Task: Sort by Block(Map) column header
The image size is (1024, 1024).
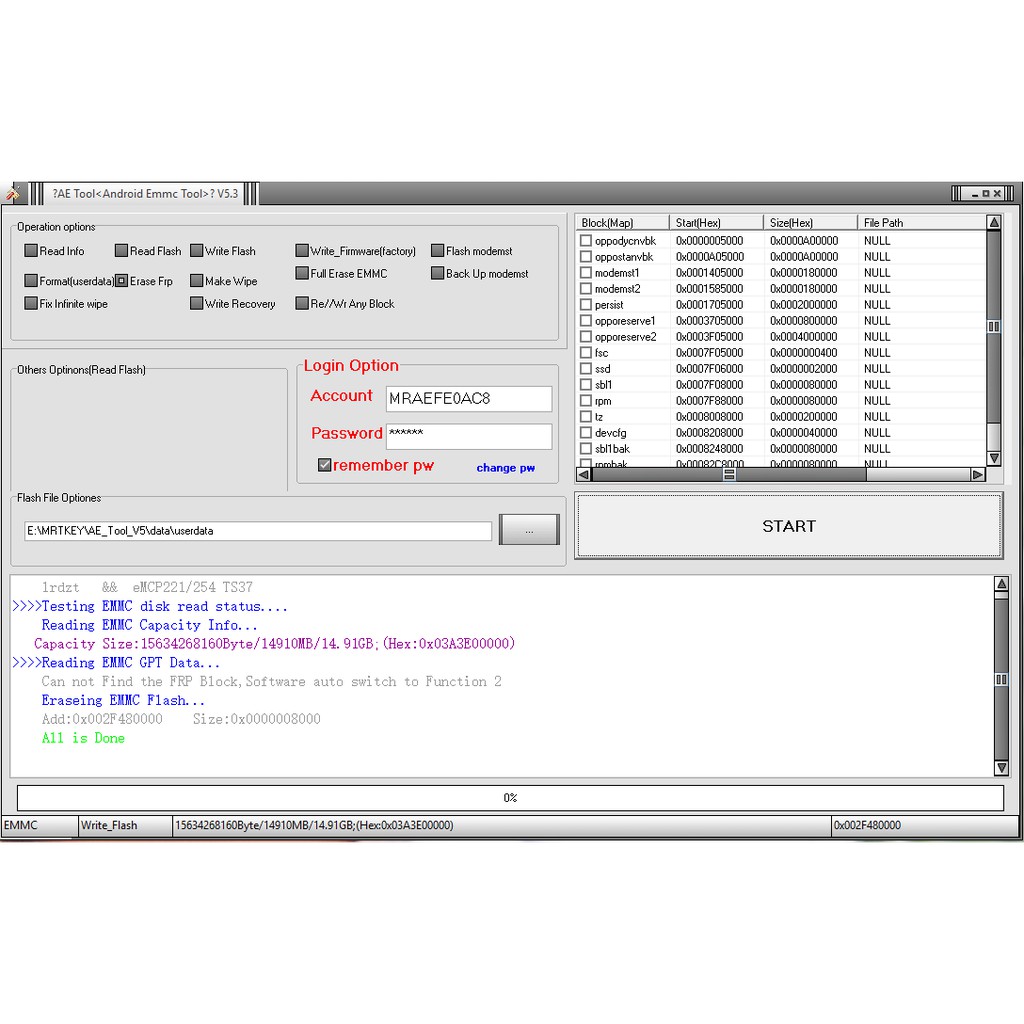Action: pyautogui.click(x=620, y=223)
